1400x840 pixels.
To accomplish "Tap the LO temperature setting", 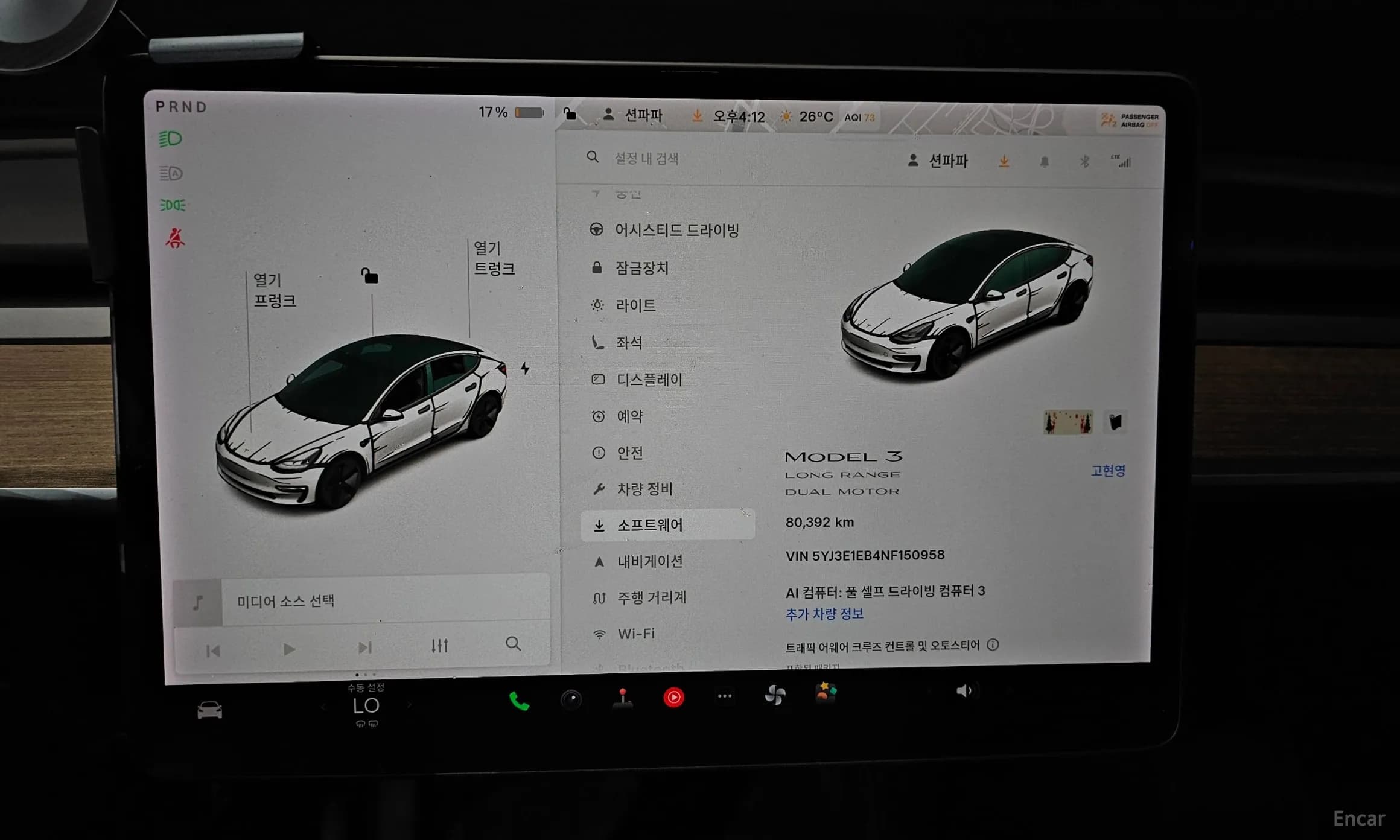I will pyautogui.click(x=366, y=705).
